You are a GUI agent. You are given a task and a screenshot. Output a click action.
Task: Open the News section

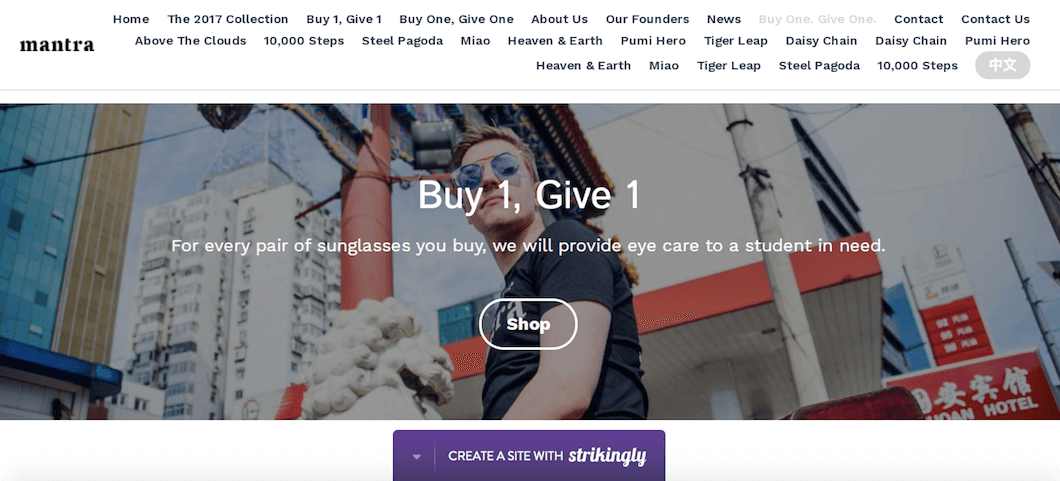tap(723, 19)
